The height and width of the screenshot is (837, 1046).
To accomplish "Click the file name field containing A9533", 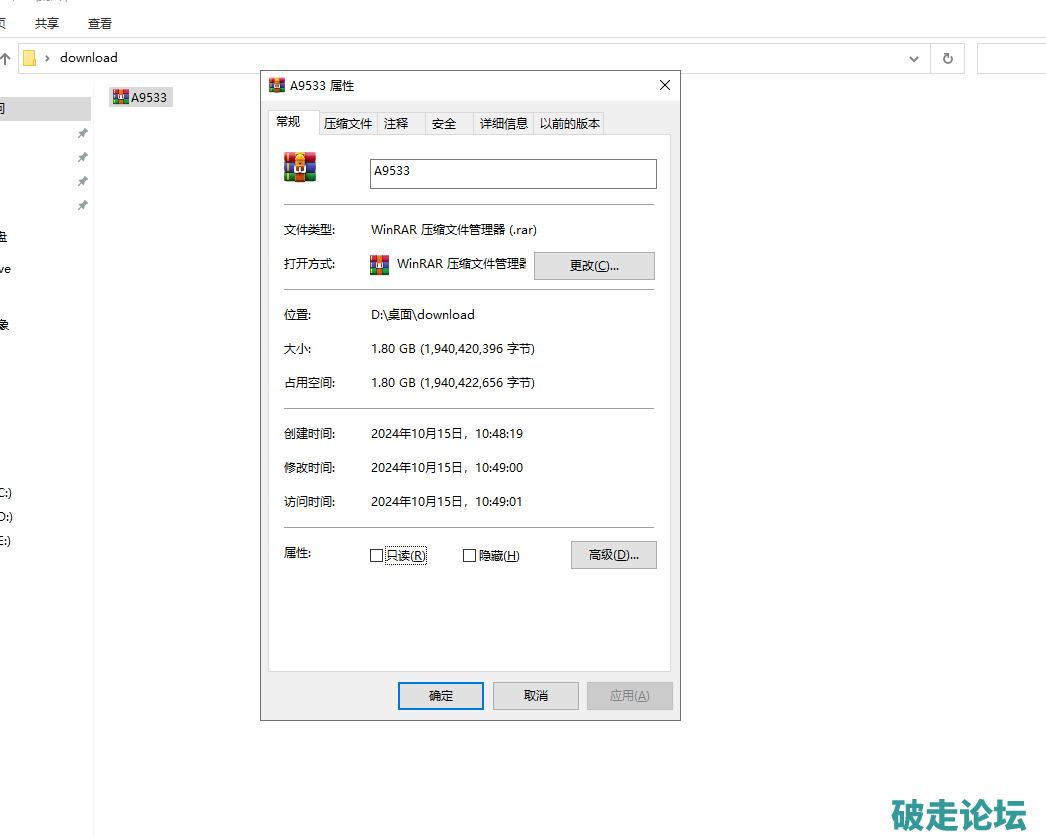I will (x=512, y=174).
